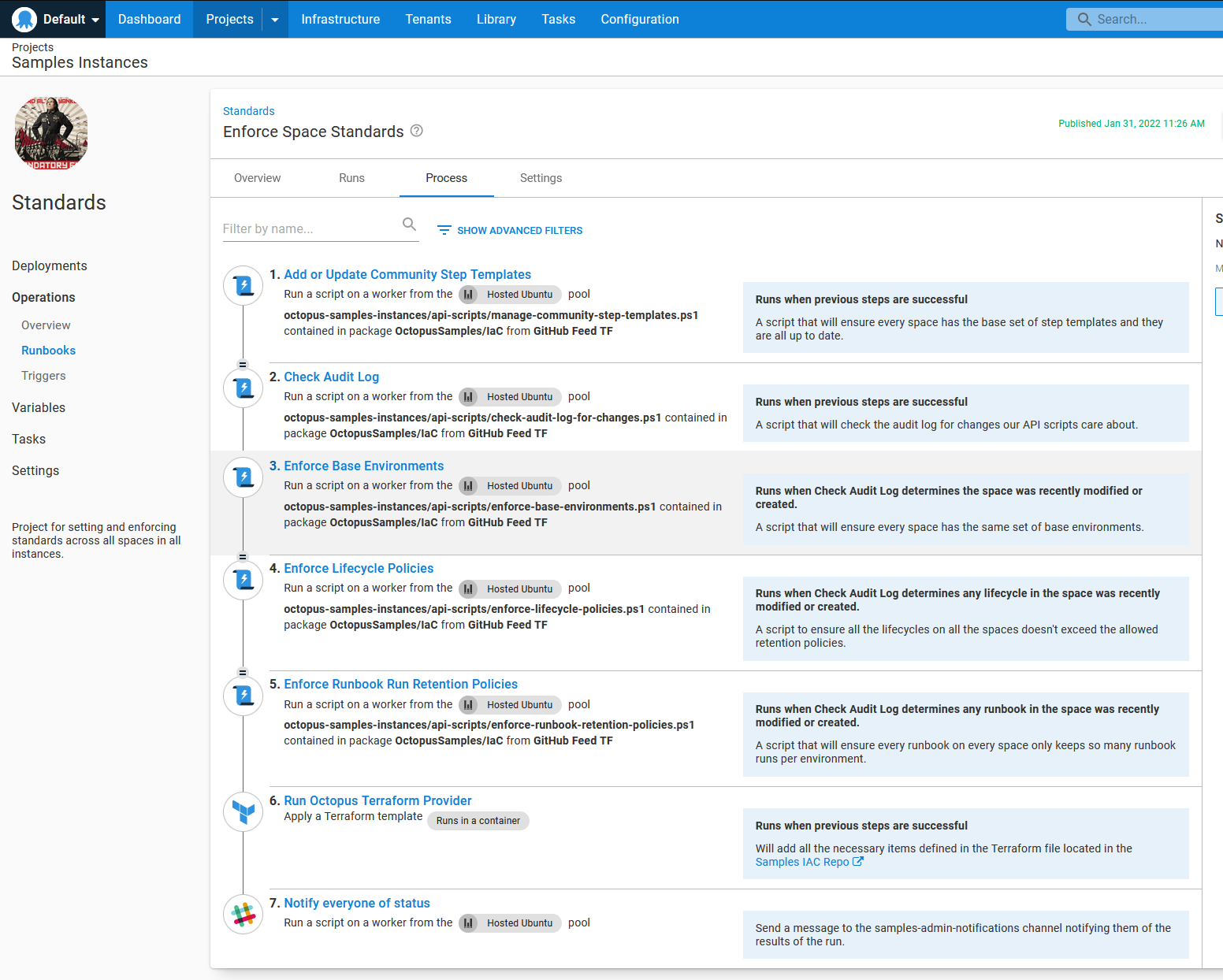Click the Octopus Deploy logo icon
The image size is (1223, 980).
tap(24, 19)
